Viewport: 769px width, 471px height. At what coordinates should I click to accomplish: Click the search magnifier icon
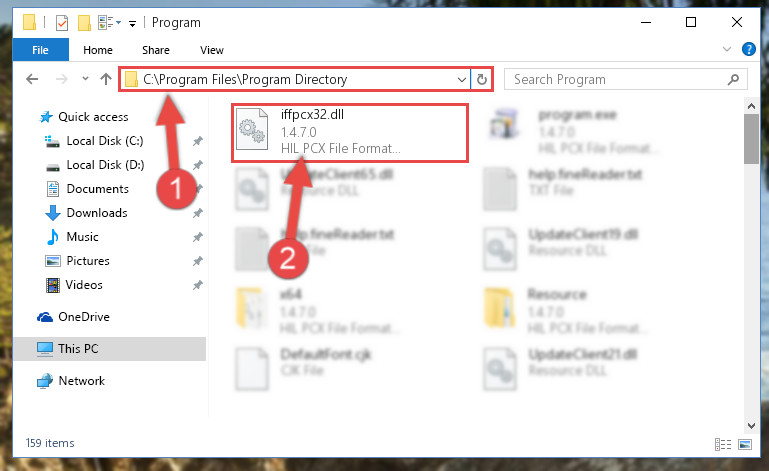click(733, 79)
